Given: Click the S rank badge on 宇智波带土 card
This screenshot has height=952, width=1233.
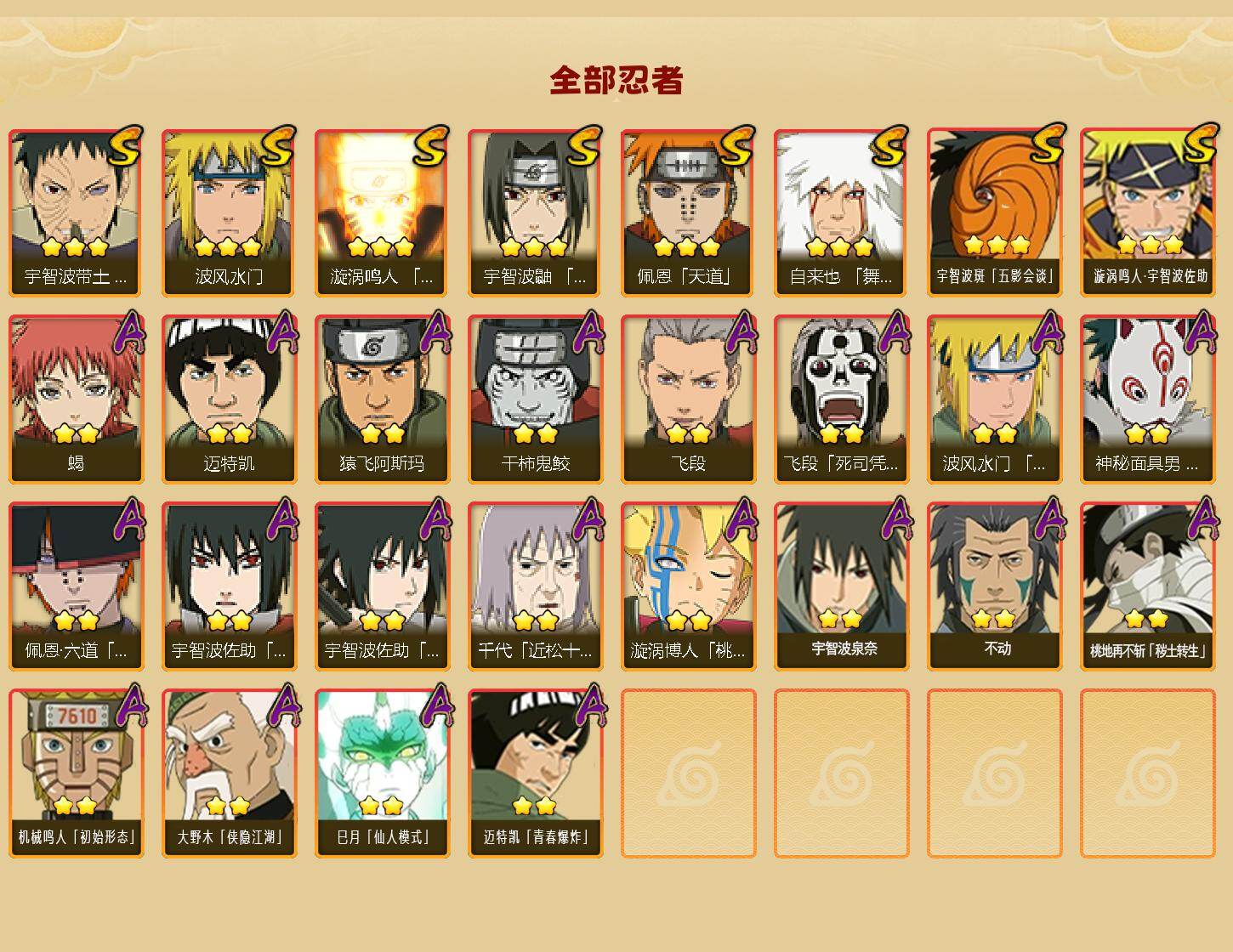Looking at the screenshot, I should (x=124, y=145).
